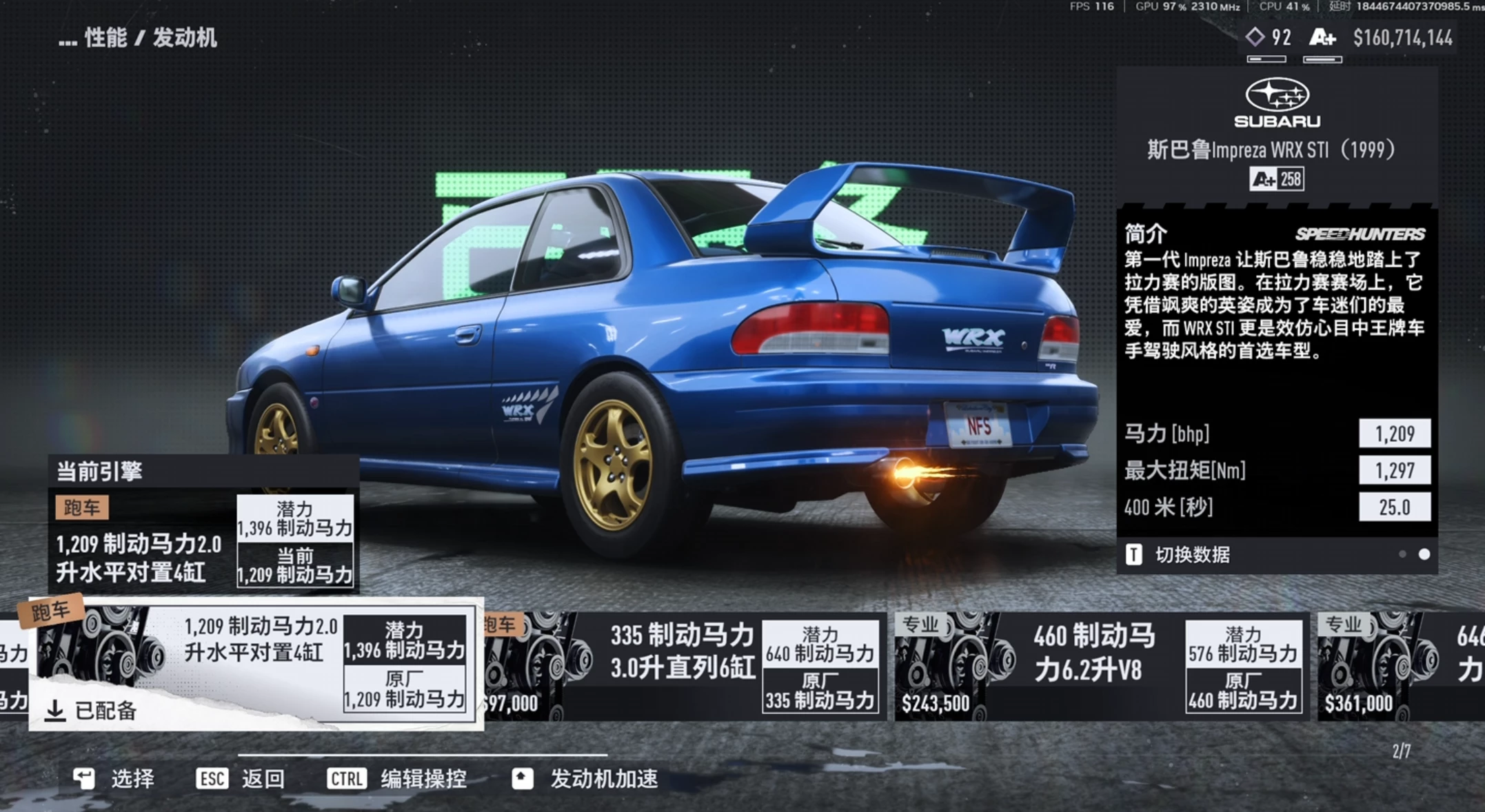Screen dimensions: 1485x812
Task: Click the 编辑操控 button label
Action: click(424, 779)
